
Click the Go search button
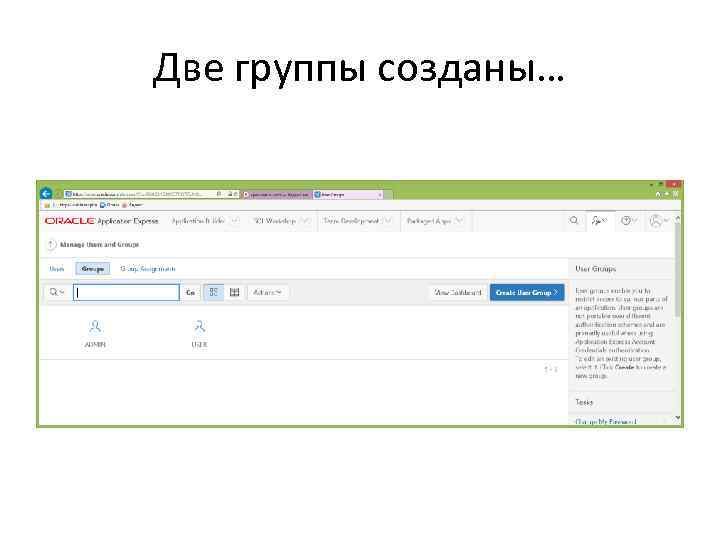(x=191, y=292)
